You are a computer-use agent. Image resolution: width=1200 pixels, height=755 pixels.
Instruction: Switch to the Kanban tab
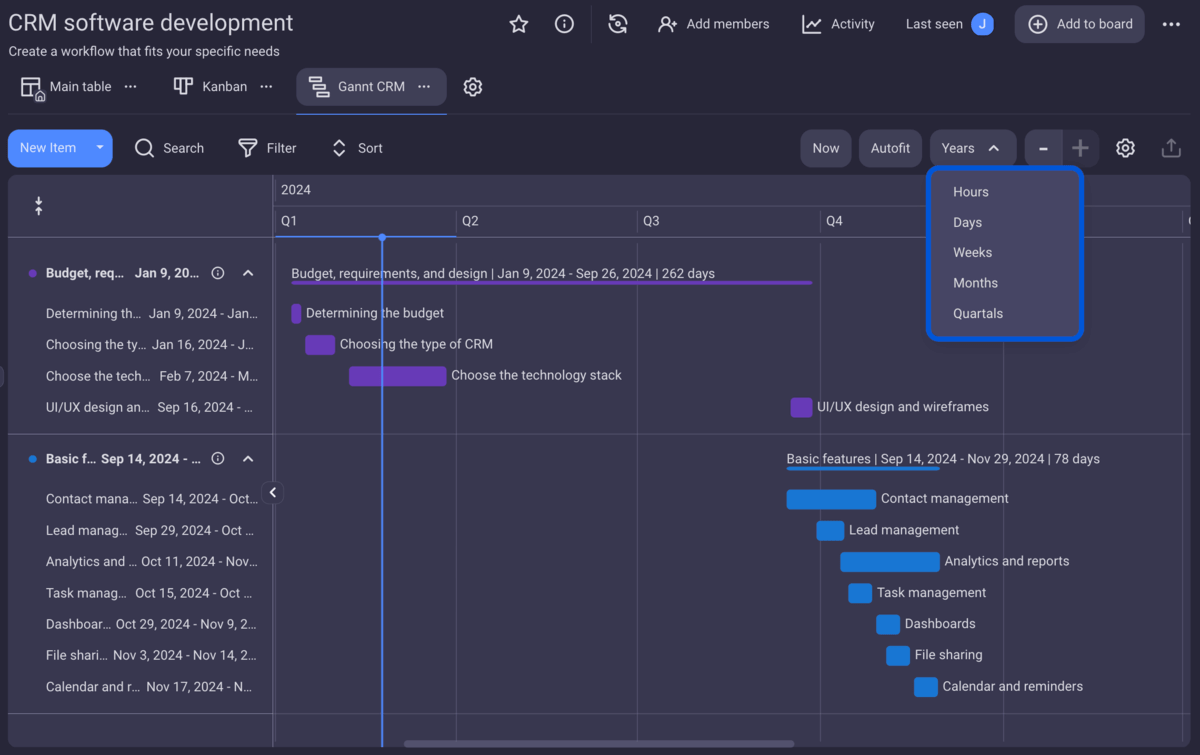pyautogui.click(x=211, y=87)
